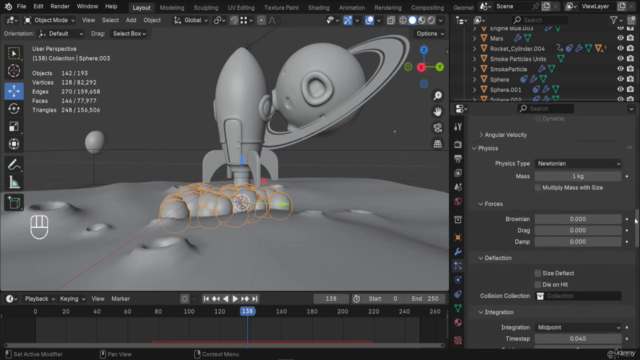This screenshot has width=640, height=360.
Task: Open the Object properties orange square tab
Action: tap(458, 237)
